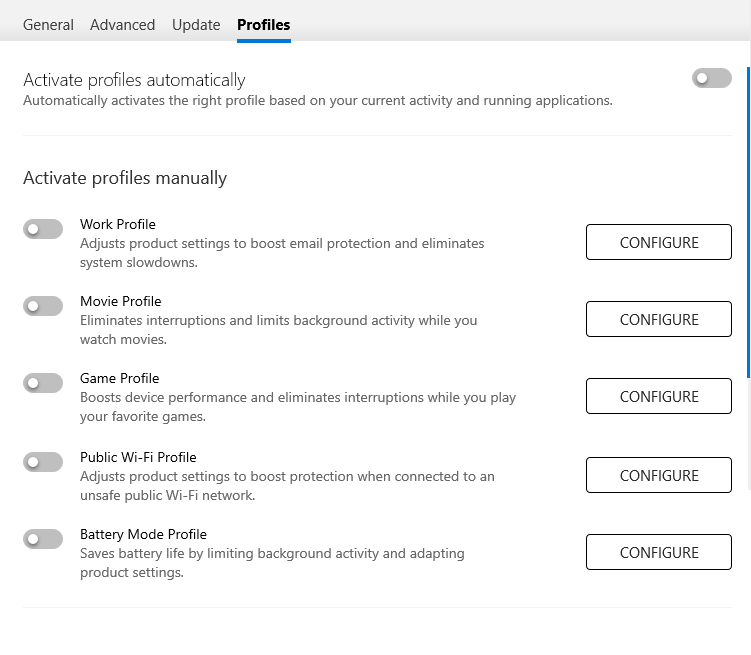
Task: Switch to the Advanced tab
Action: point(122,25)
